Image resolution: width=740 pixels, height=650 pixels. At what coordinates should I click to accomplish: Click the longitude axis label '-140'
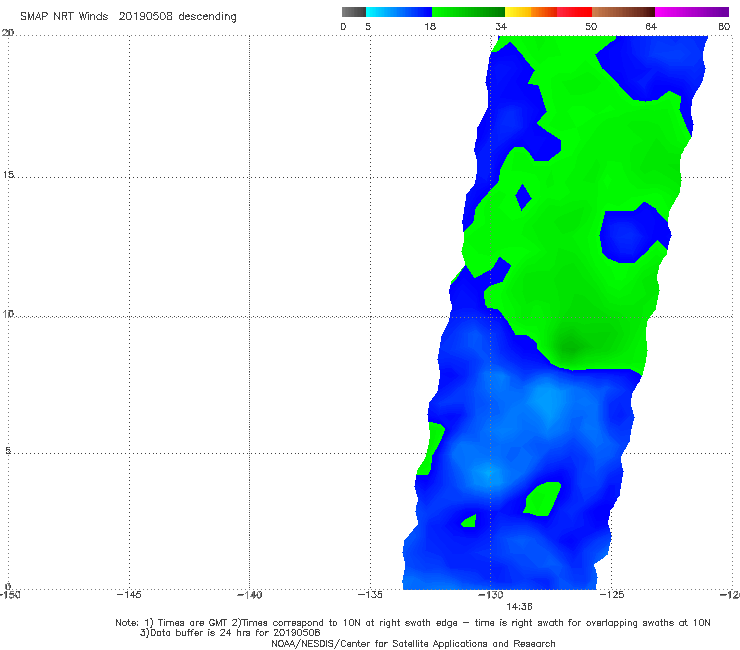[249, 595]
